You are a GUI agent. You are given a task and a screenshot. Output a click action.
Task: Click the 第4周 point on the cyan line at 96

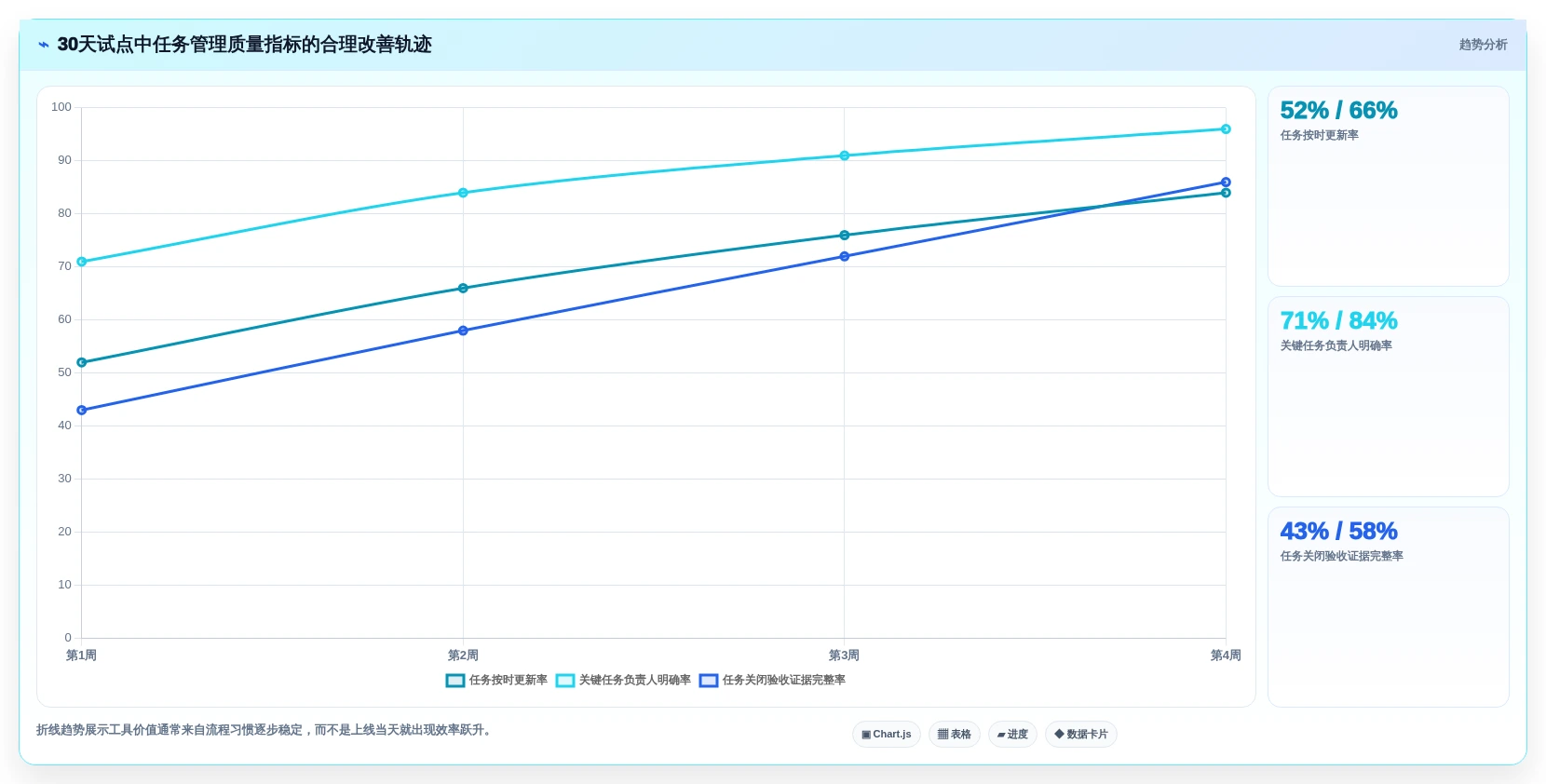tap(1226, 129)
